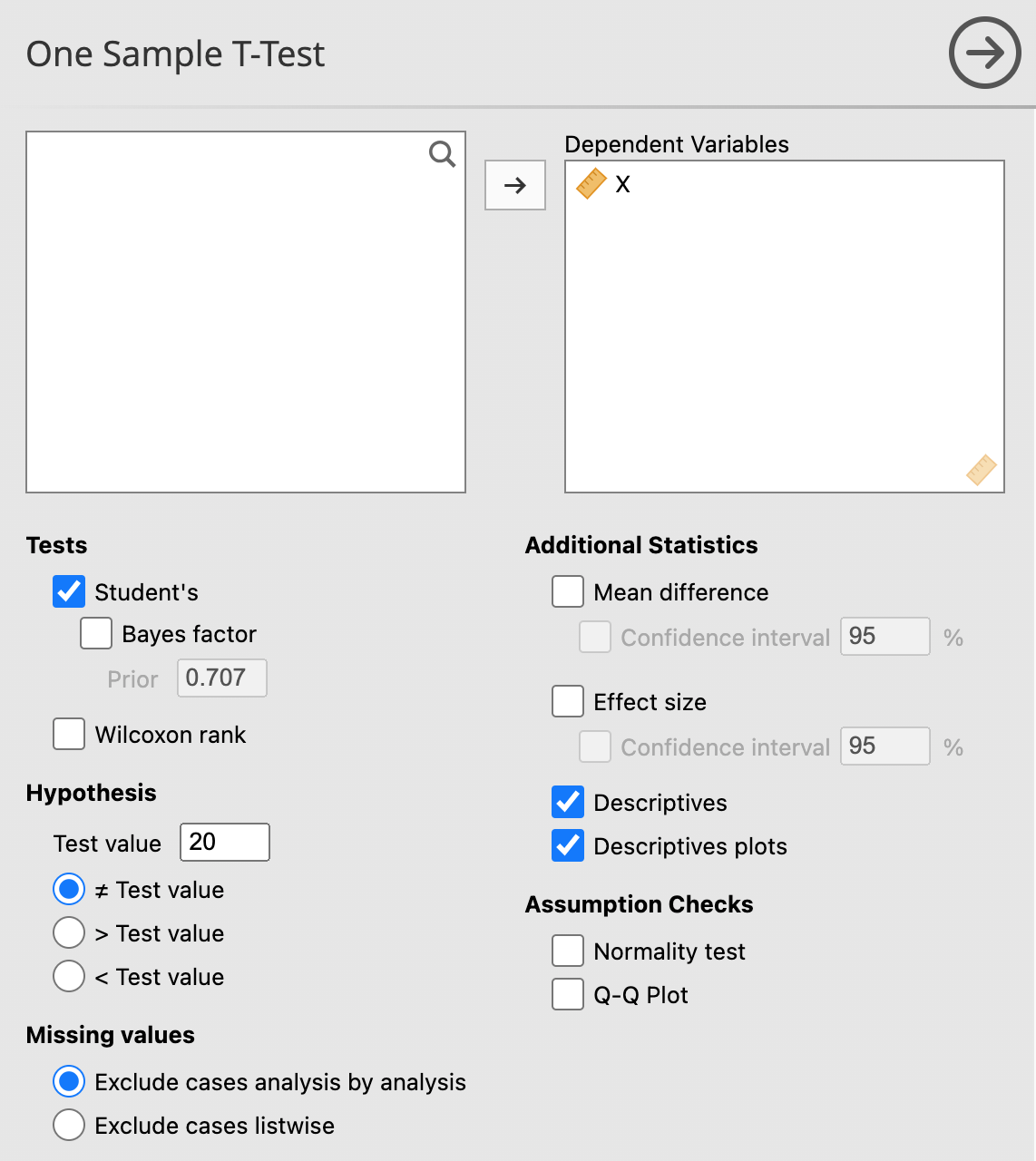Enable the Normality test check
This screenshot has height=1161, width=1036.
568,951
